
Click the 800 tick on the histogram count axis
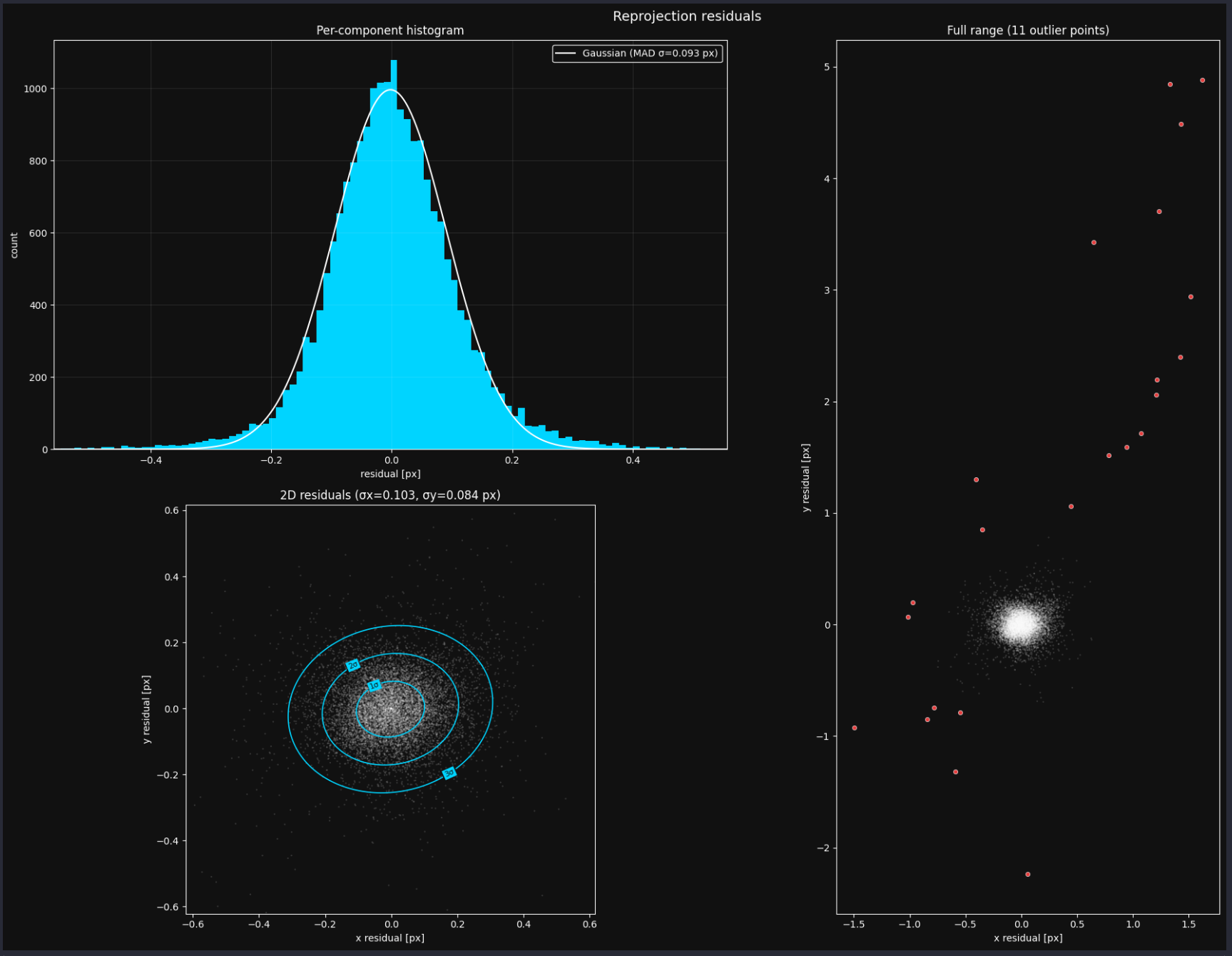(38, 161)
